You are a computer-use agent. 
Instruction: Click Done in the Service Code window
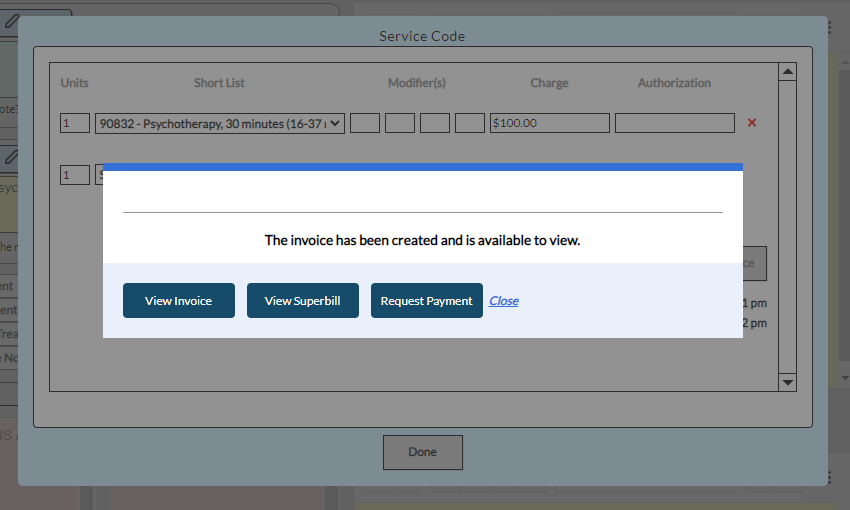[x=422, y=452]
